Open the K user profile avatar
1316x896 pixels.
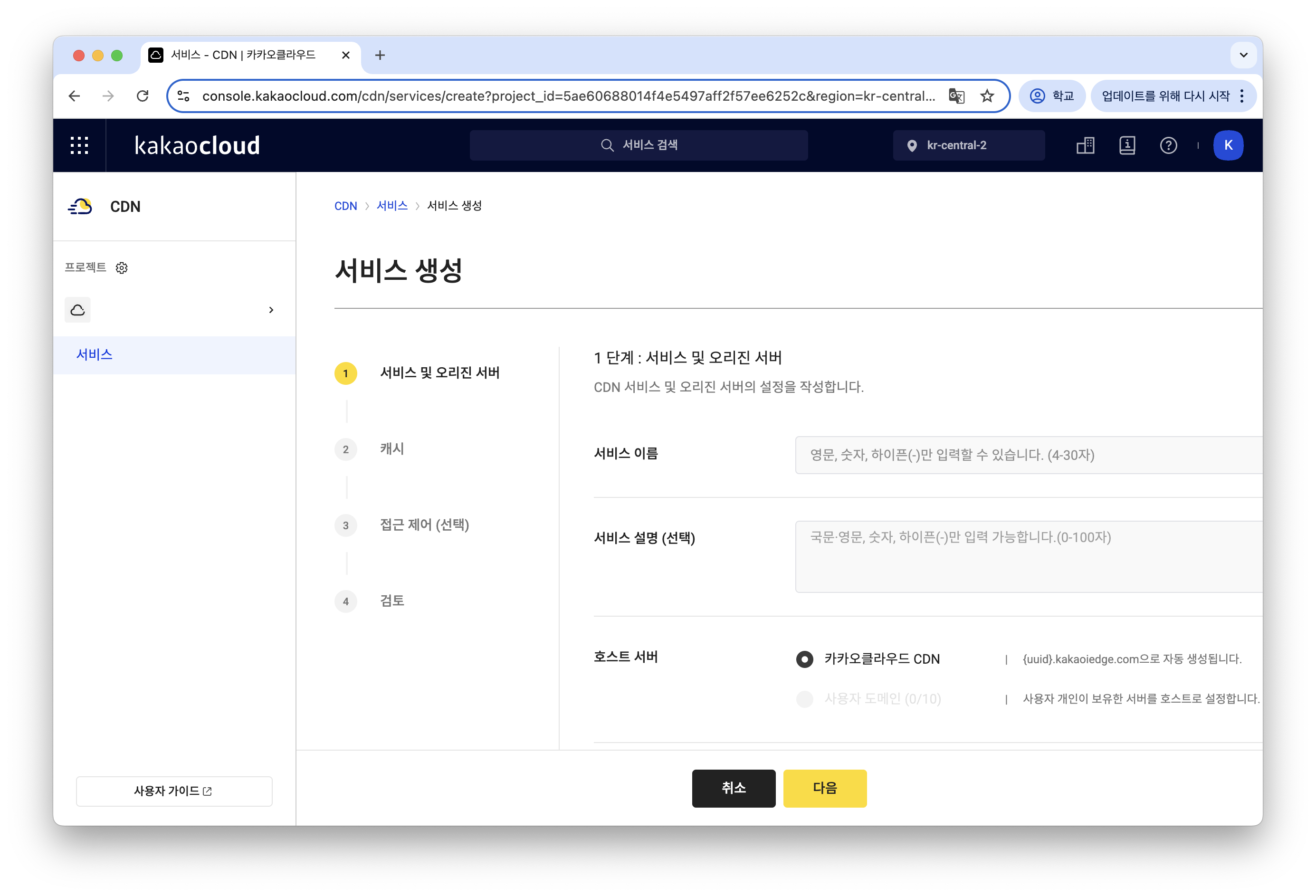1228,145
